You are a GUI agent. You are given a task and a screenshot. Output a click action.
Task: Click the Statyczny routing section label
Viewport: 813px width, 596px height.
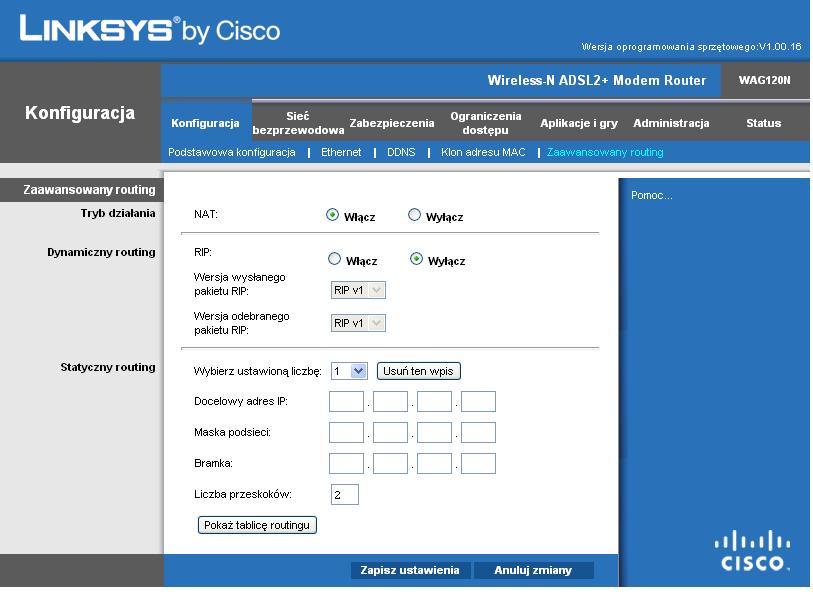click(x=108, y=367)
